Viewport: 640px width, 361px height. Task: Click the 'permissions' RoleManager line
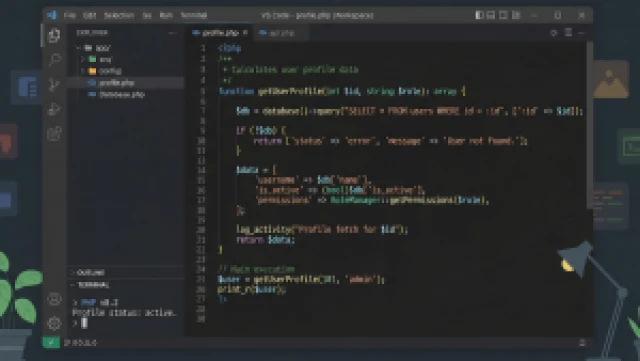click(372, 200)
